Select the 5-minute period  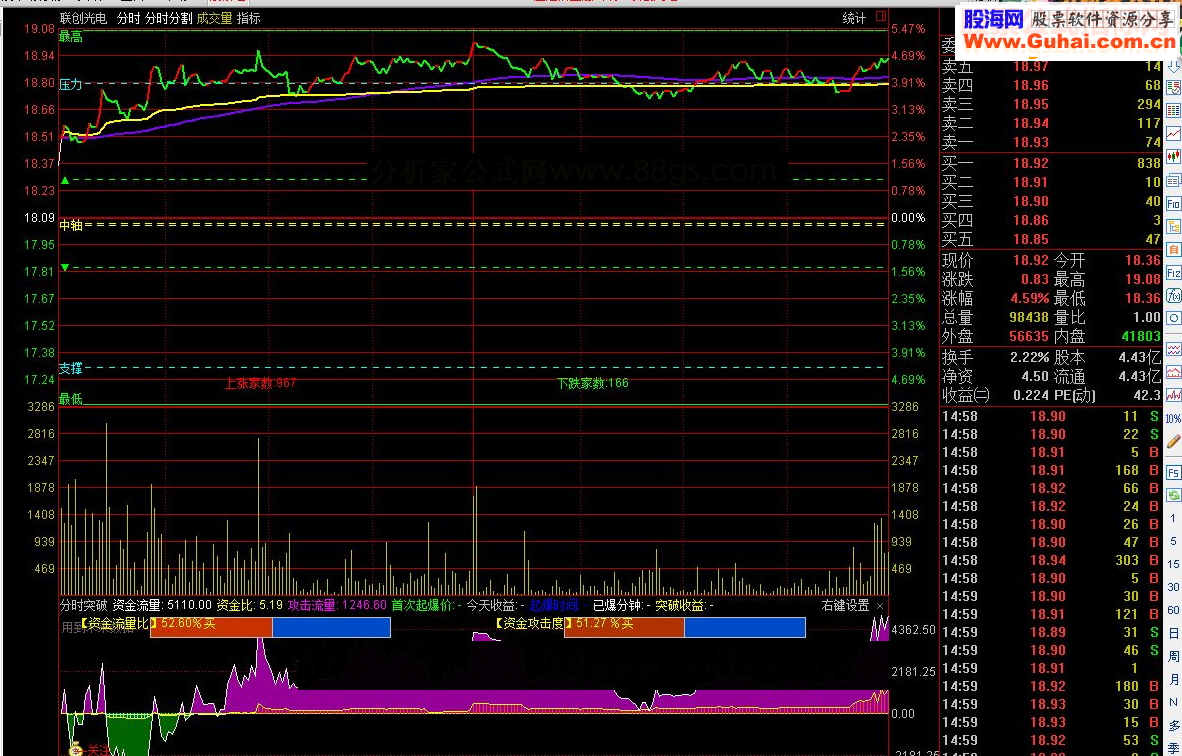tap(1173, 541)
